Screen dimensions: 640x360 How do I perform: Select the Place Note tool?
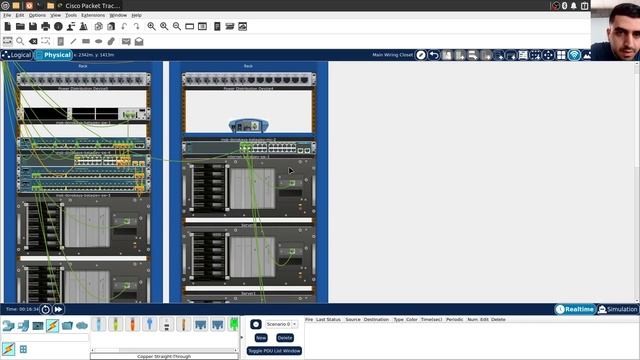click(x=60, y=41)
